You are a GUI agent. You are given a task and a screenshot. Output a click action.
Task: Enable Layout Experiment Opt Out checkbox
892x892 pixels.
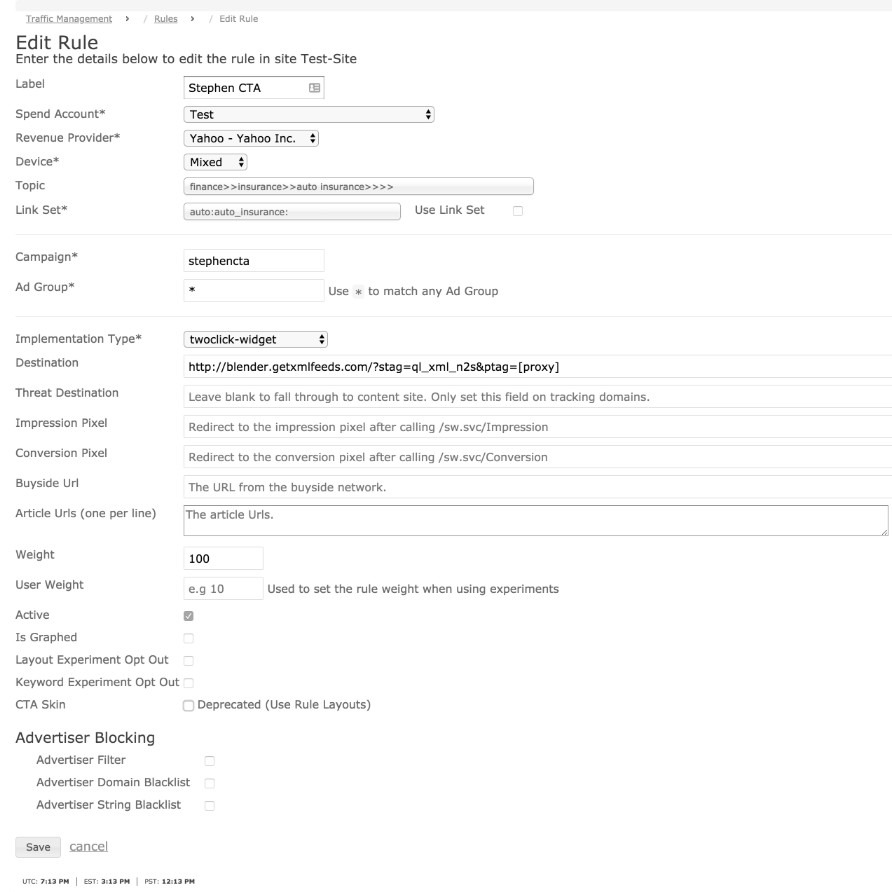(189, 661)
